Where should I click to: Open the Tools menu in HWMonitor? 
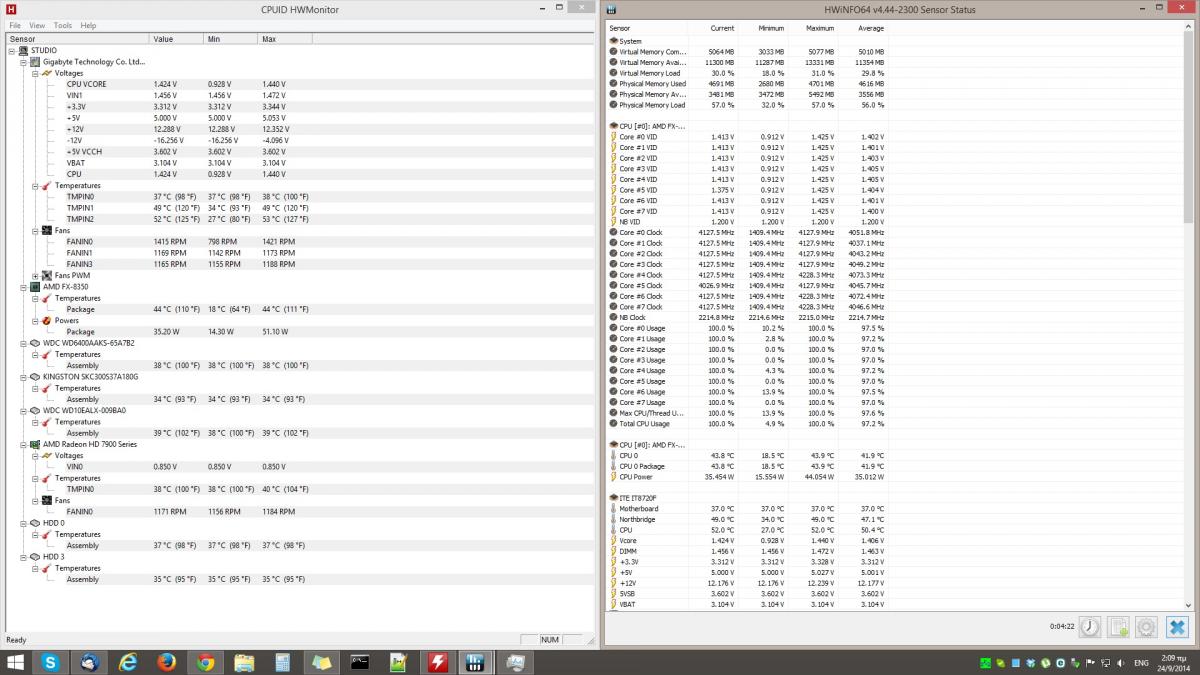(x=63, y=25)
